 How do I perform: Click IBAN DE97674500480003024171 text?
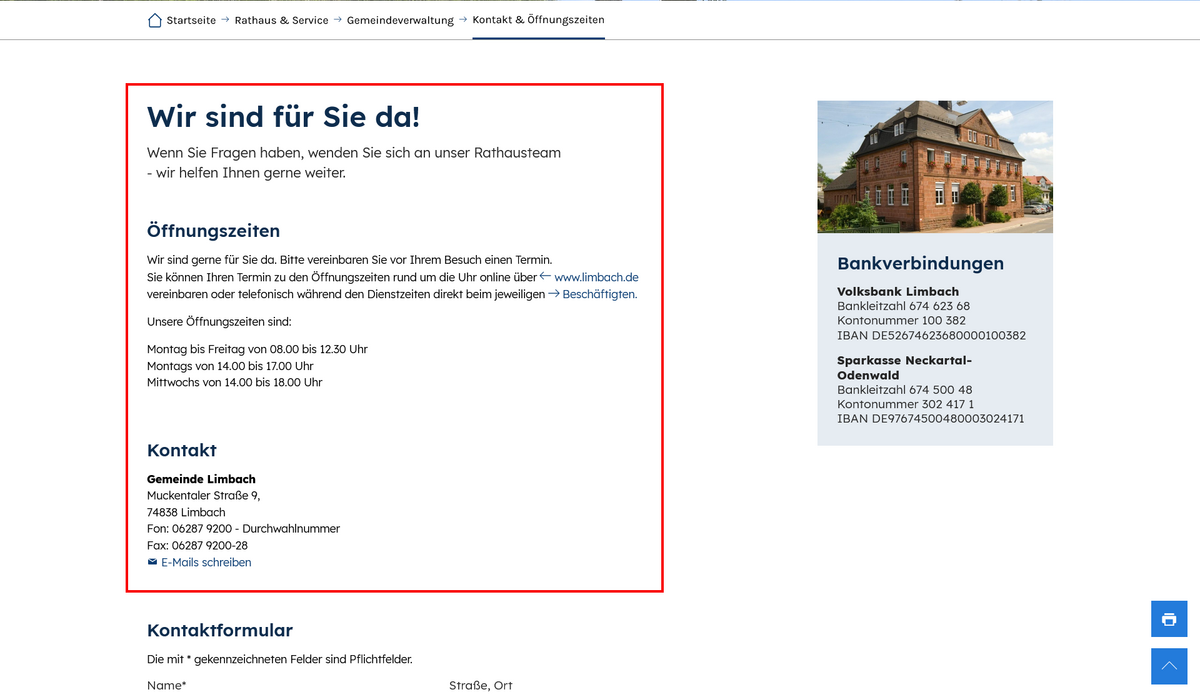(931, 419)
